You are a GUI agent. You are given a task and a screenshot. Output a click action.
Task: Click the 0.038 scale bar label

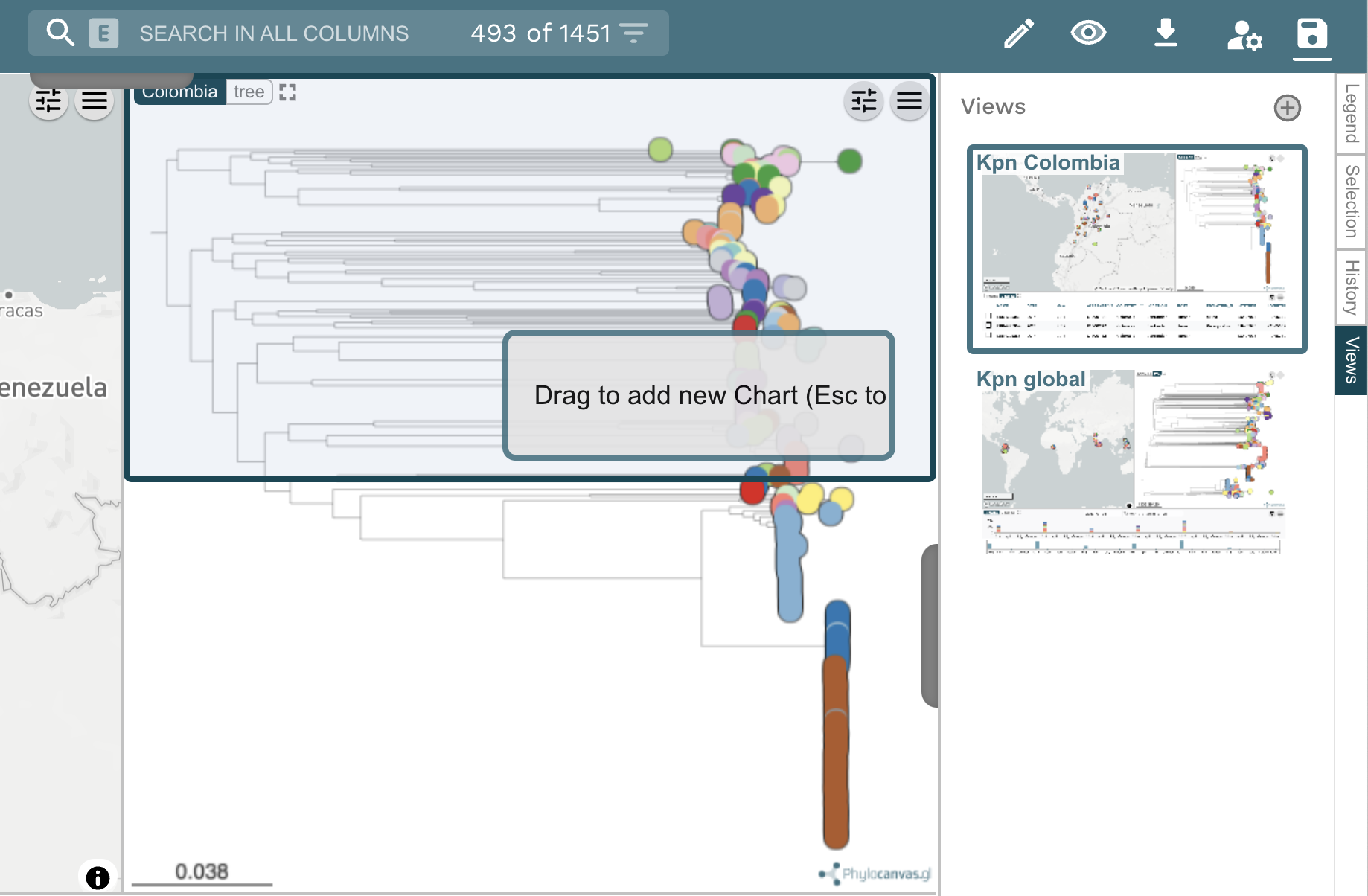tap(202, 871)
